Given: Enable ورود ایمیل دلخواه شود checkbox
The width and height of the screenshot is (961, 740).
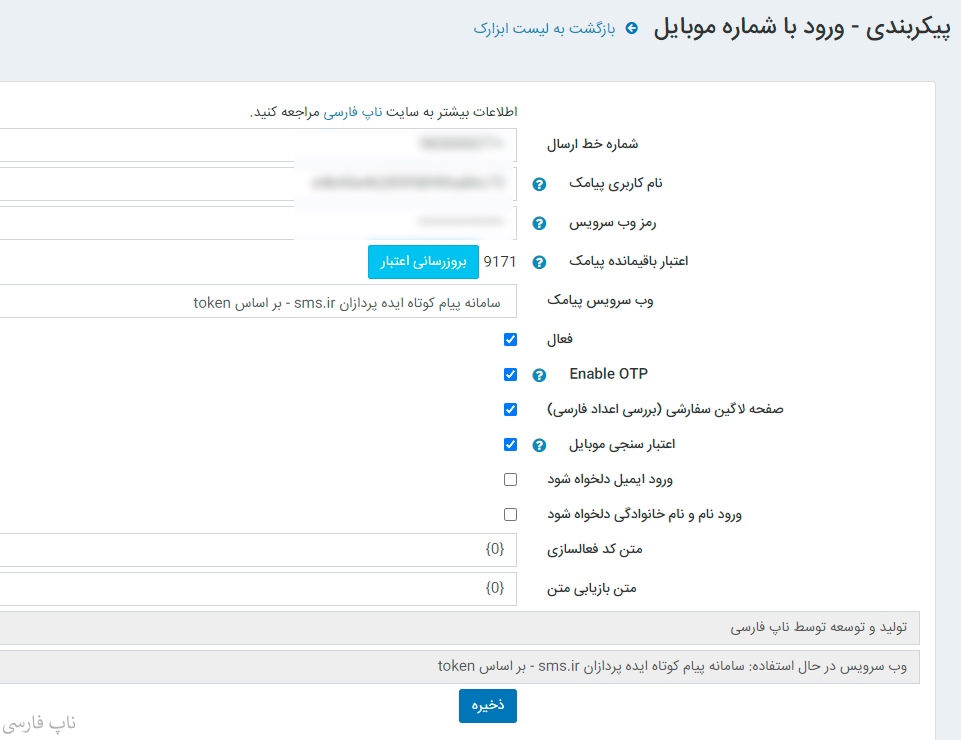Looking at the screenshot, I should click(511, 480).
